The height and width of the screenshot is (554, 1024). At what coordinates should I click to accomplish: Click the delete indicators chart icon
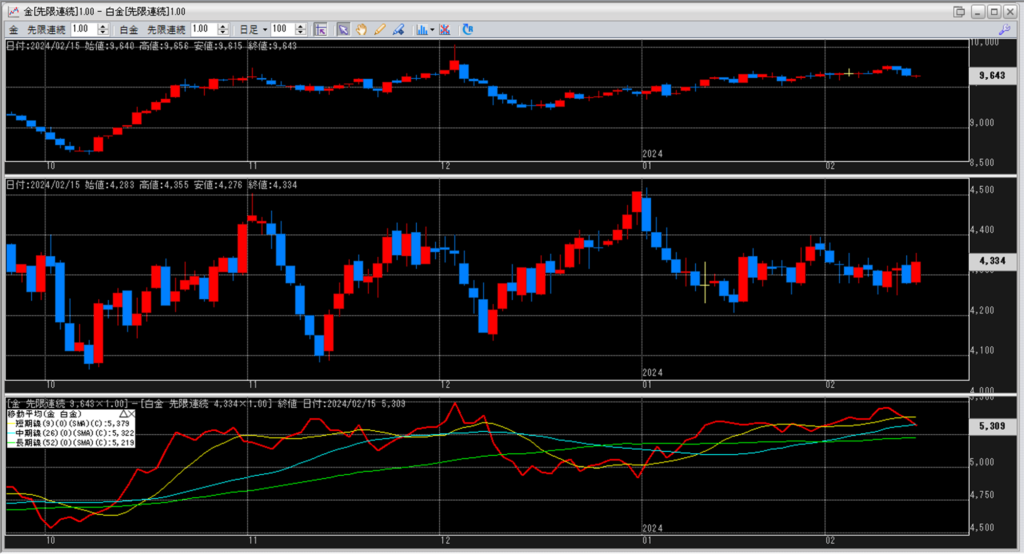click(x=447, y=30)
